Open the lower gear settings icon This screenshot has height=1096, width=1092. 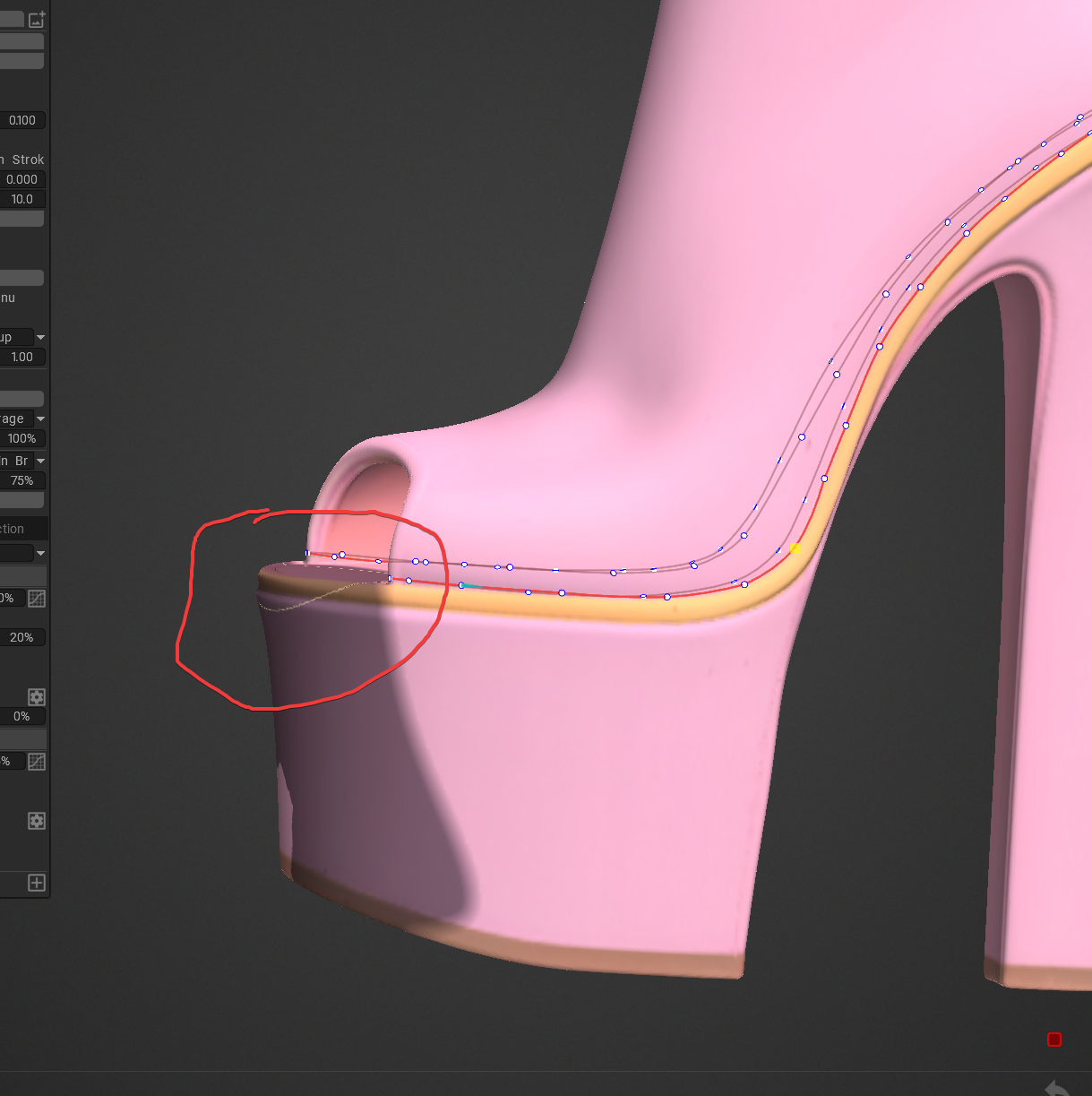coord(37,821)
